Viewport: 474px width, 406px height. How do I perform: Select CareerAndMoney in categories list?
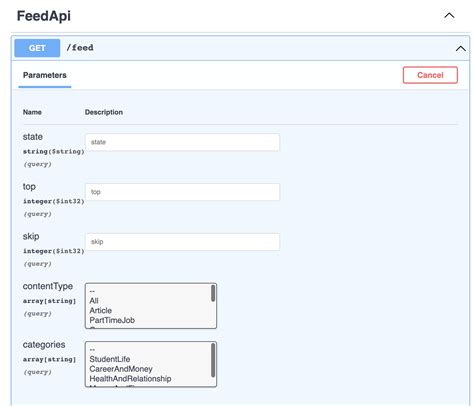pos(121,369)
